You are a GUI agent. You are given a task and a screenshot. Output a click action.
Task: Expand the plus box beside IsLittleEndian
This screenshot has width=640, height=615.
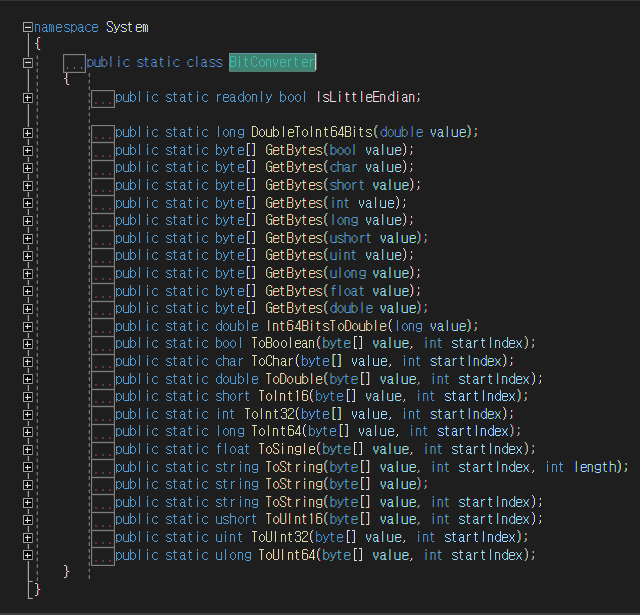click(x=28, y=98)
